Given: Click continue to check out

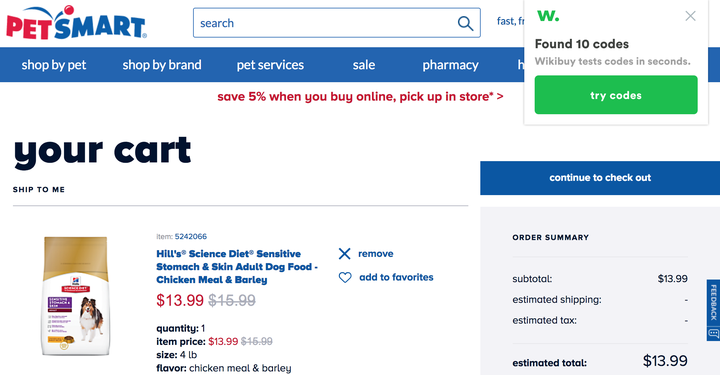Looking at the screenshot, I should pos(600,178).
